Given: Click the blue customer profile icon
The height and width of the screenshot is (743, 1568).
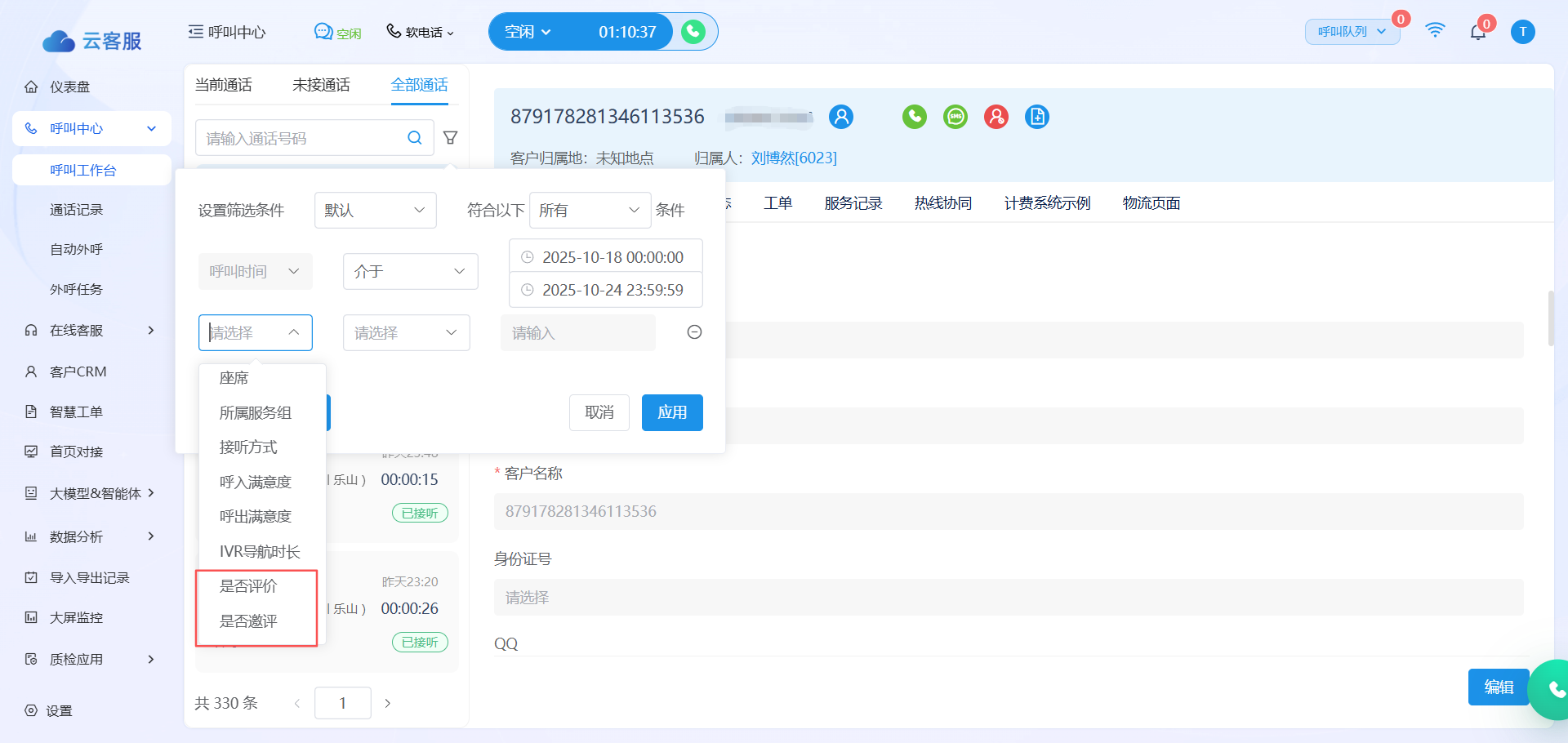Looking at the screenshot, I should pyautogui.click(x=841, y=117).
